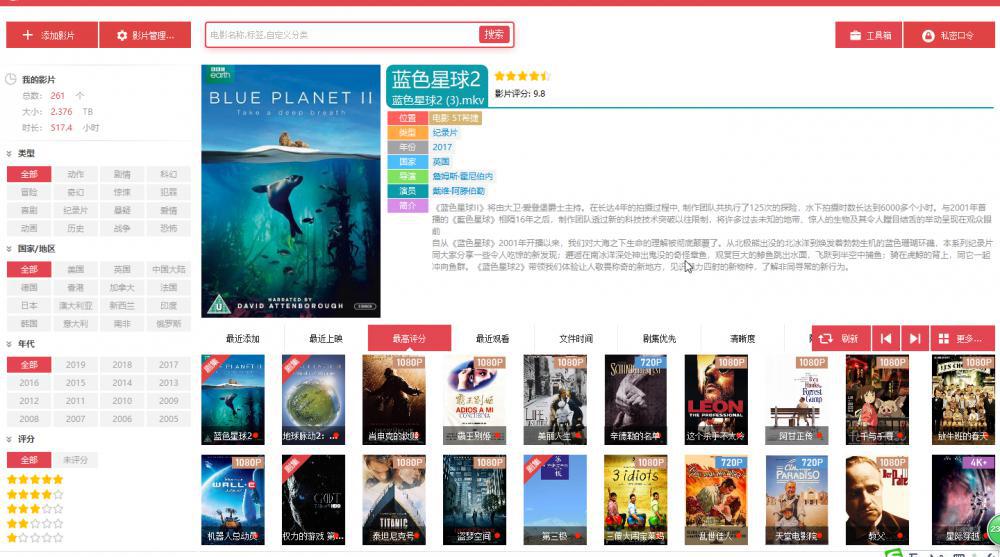The width and height of the screenshot is (1000, 557).
Task: Select 英国 country filter
Action: click(122, 269)
